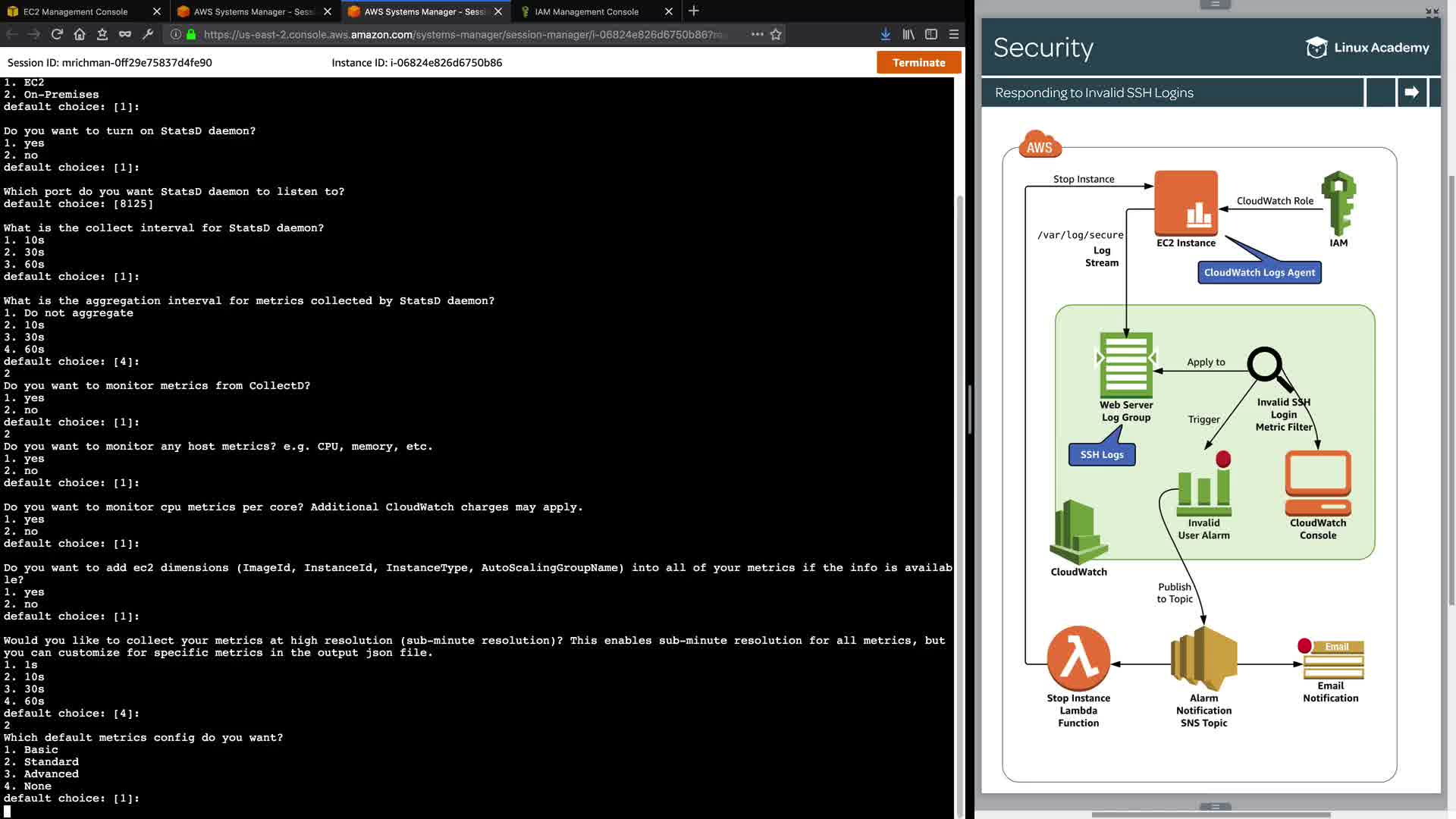
Task: Open the page actions three-dot menu
Action: (757, 34)
